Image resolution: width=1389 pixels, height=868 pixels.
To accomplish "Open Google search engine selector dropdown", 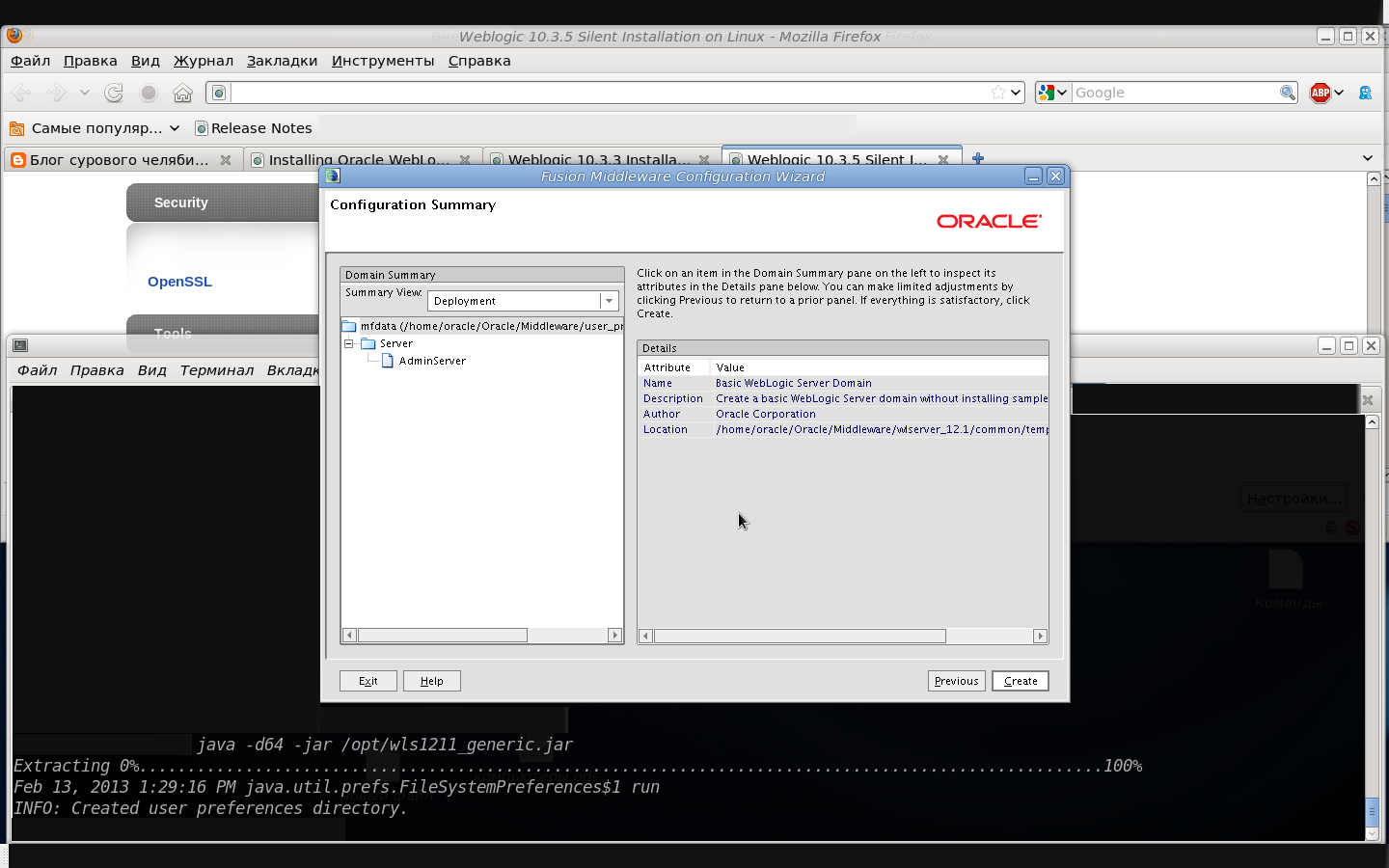I will pos(1052,93).
